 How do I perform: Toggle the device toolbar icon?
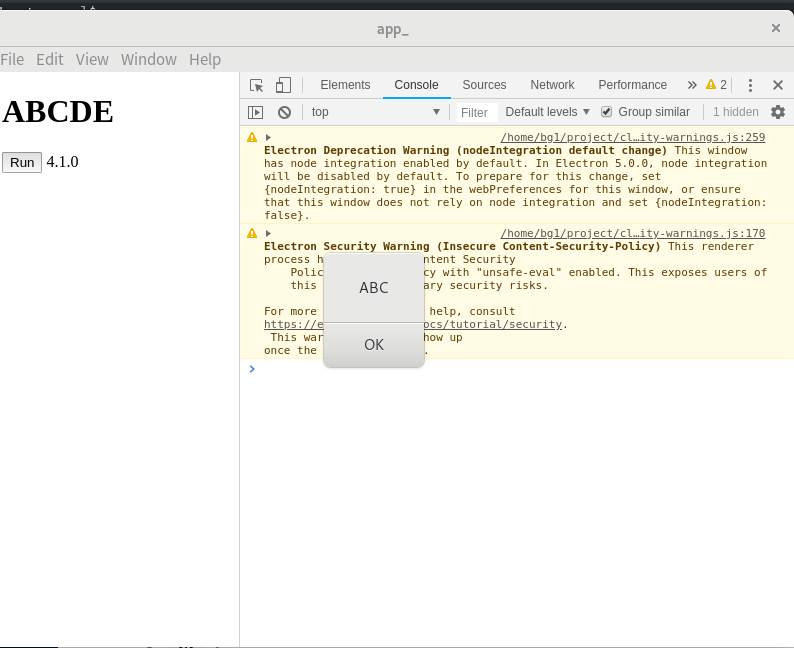click(x=283, y=85)
